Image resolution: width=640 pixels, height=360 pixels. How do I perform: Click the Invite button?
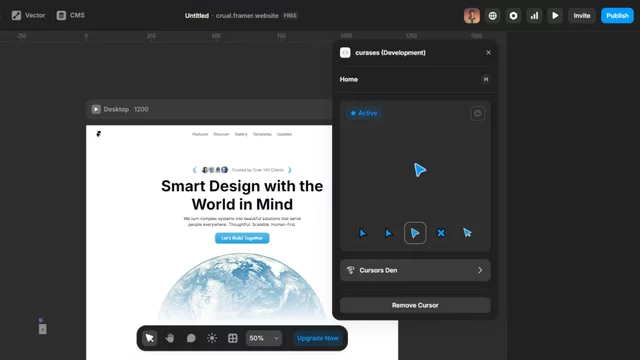[x=582, y=16]
